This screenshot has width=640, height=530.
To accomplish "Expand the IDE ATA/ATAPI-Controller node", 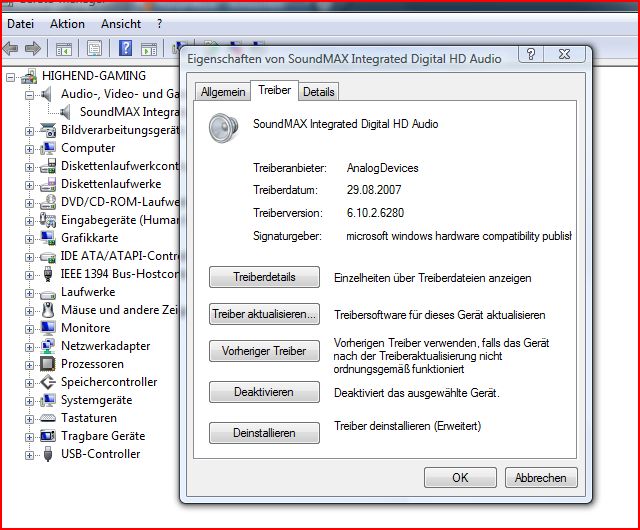I will coord(29,257).
